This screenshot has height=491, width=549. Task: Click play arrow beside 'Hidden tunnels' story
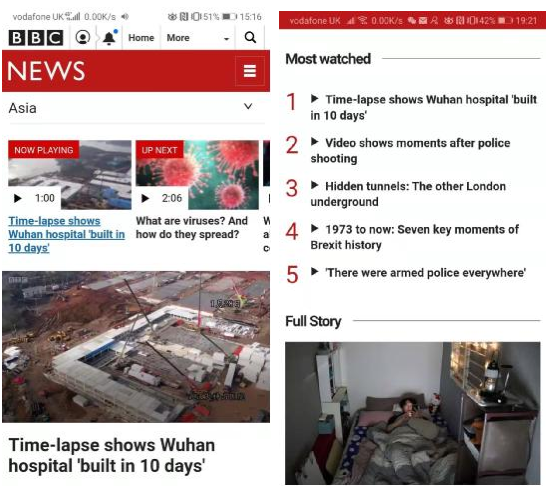click(314, 185)
